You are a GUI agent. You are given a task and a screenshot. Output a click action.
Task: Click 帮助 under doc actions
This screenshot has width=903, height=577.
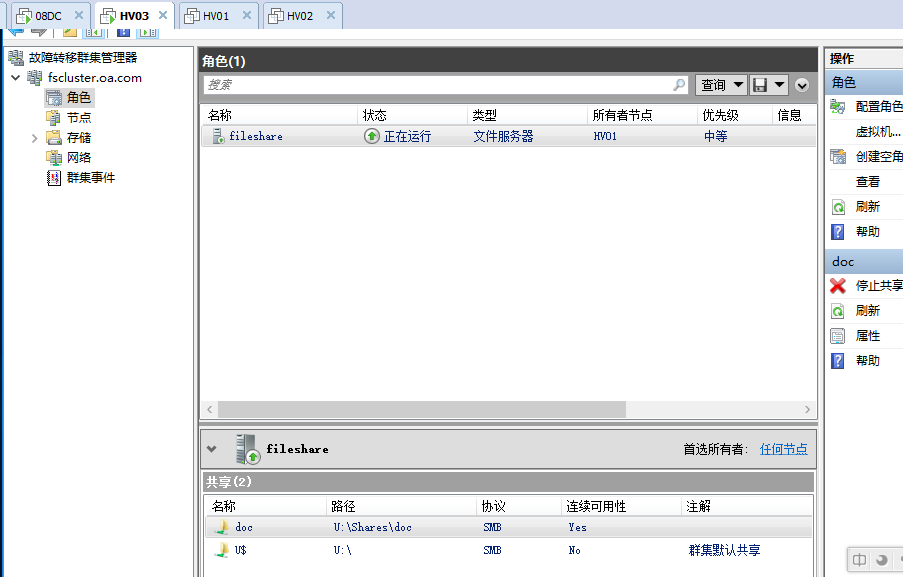866,361
